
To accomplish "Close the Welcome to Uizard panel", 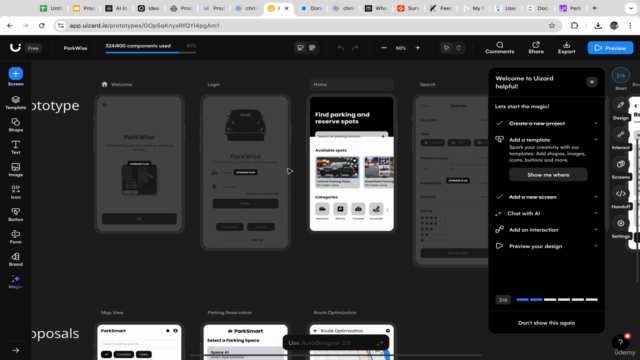I will [x=591, y=82].
